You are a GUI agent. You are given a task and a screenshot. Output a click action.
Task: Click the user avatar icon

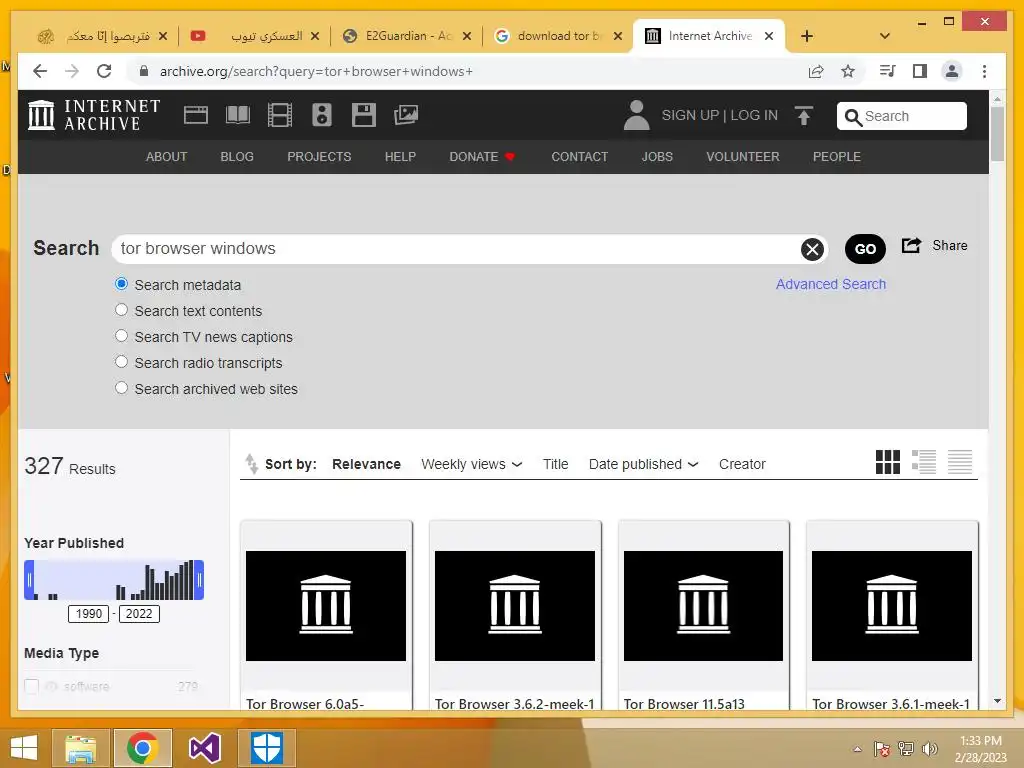636,115
